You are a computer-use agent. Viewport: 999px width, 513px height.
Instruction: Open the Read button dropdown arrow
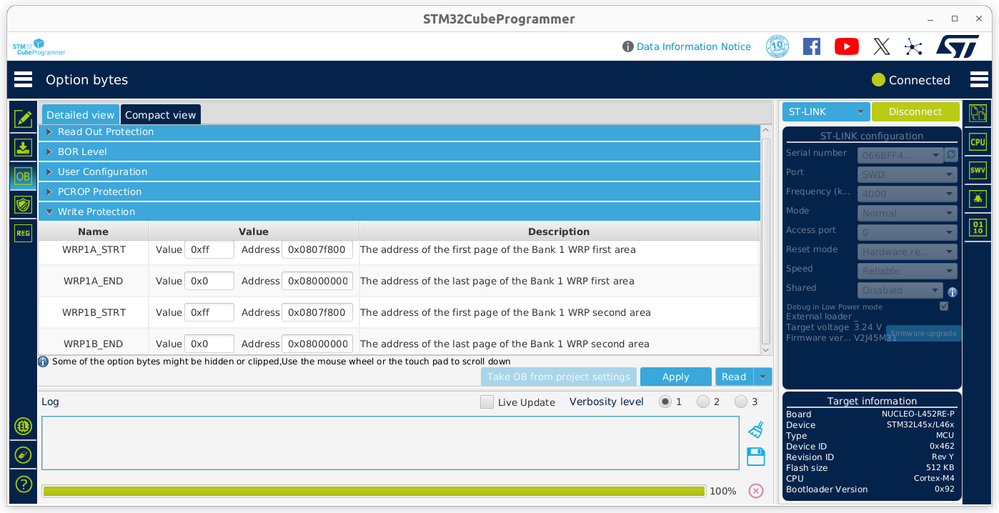click(763, 377)
